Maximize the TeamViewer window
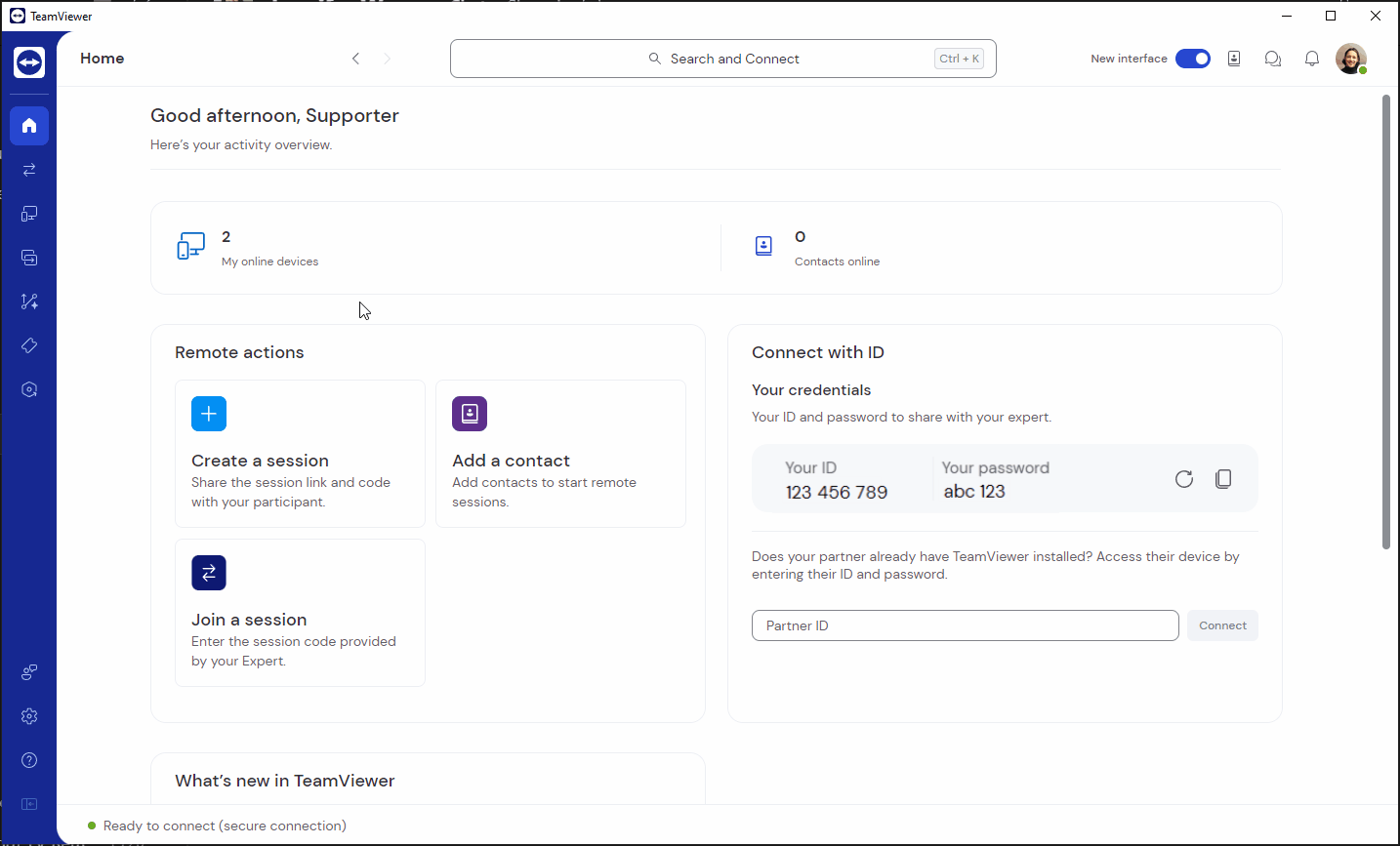This screenshot has width=1400, height=846. pyautogui.click(x=1331, y=16)
